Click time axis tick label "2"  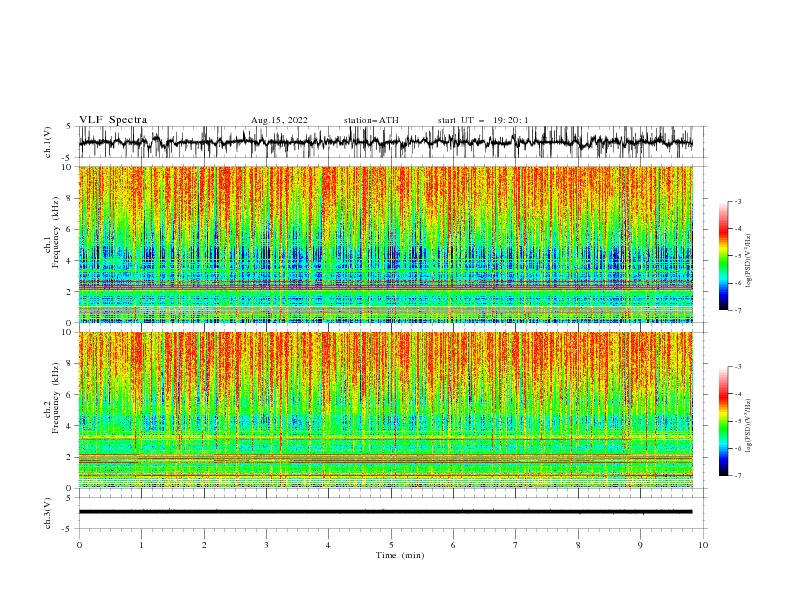204,545
